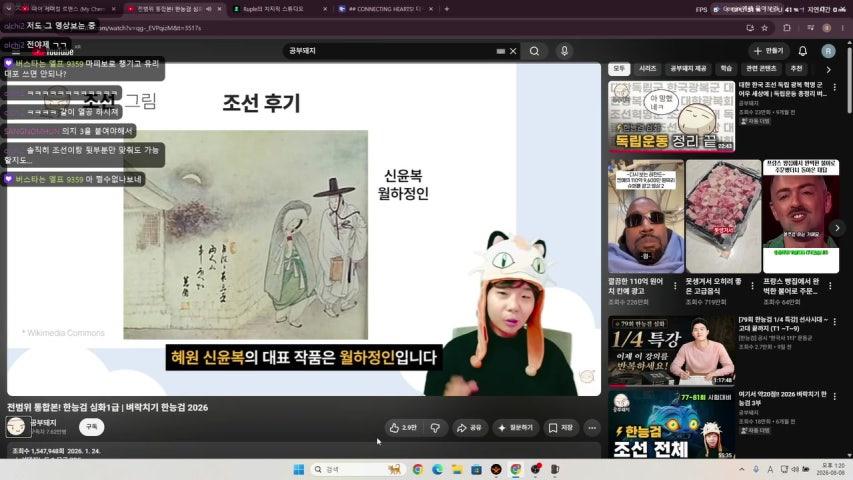This screenshot has width=853, height=480.
Task: Open 독립운동 정리 끝 video thumbnail
Action: [671, 116]
